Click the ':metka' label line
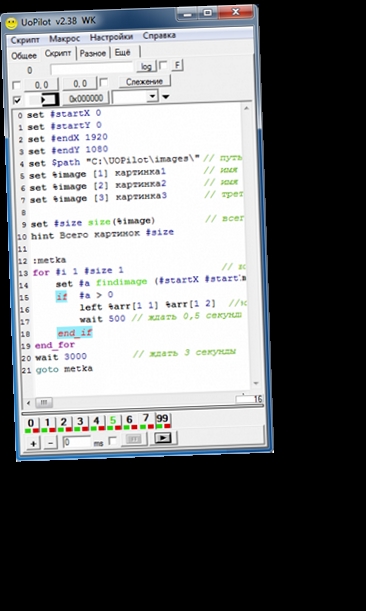 tap(49, 260)
